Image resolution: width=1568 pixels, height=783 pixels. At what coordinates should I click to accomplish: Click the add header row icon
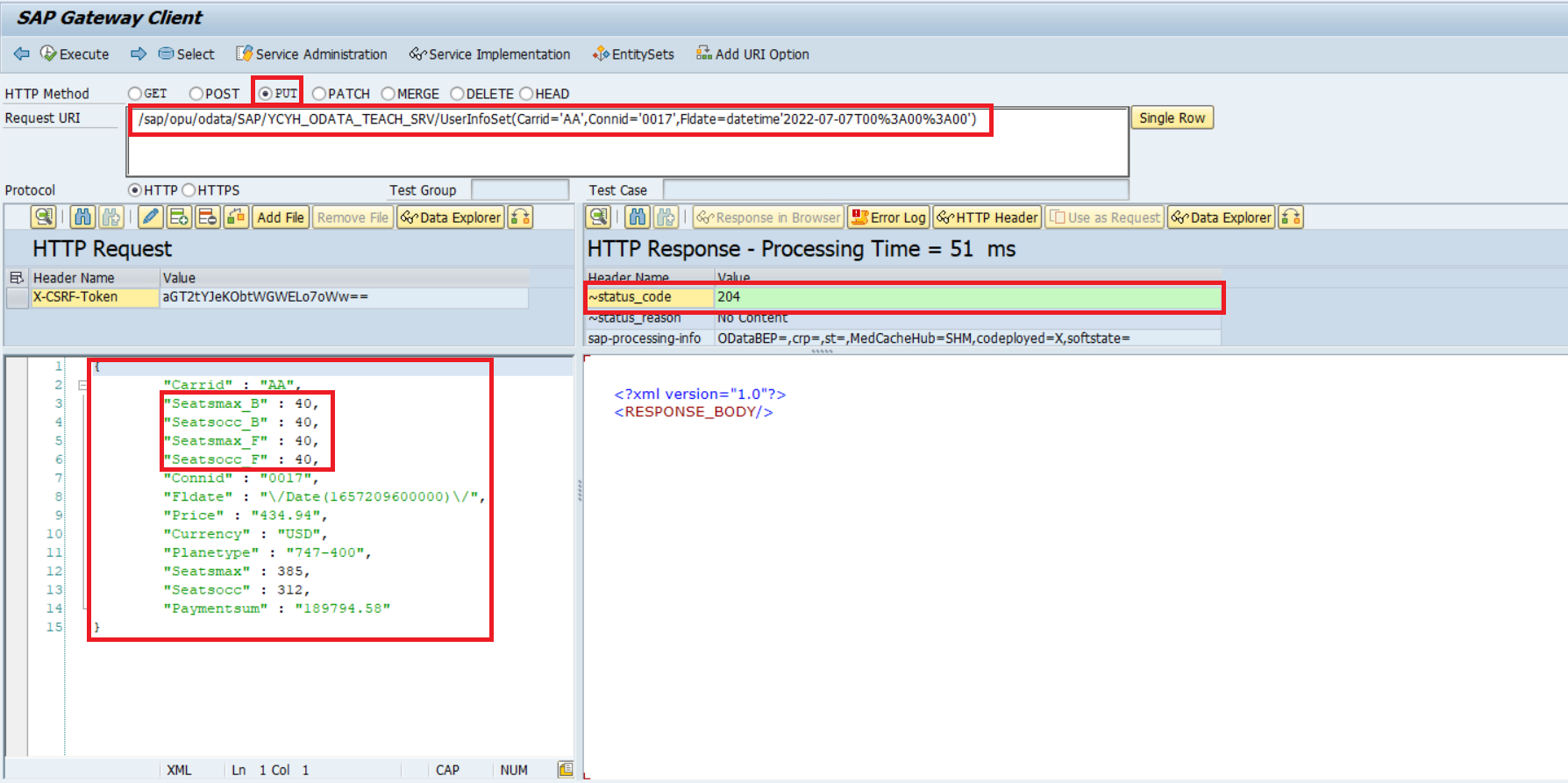point(179,217)
